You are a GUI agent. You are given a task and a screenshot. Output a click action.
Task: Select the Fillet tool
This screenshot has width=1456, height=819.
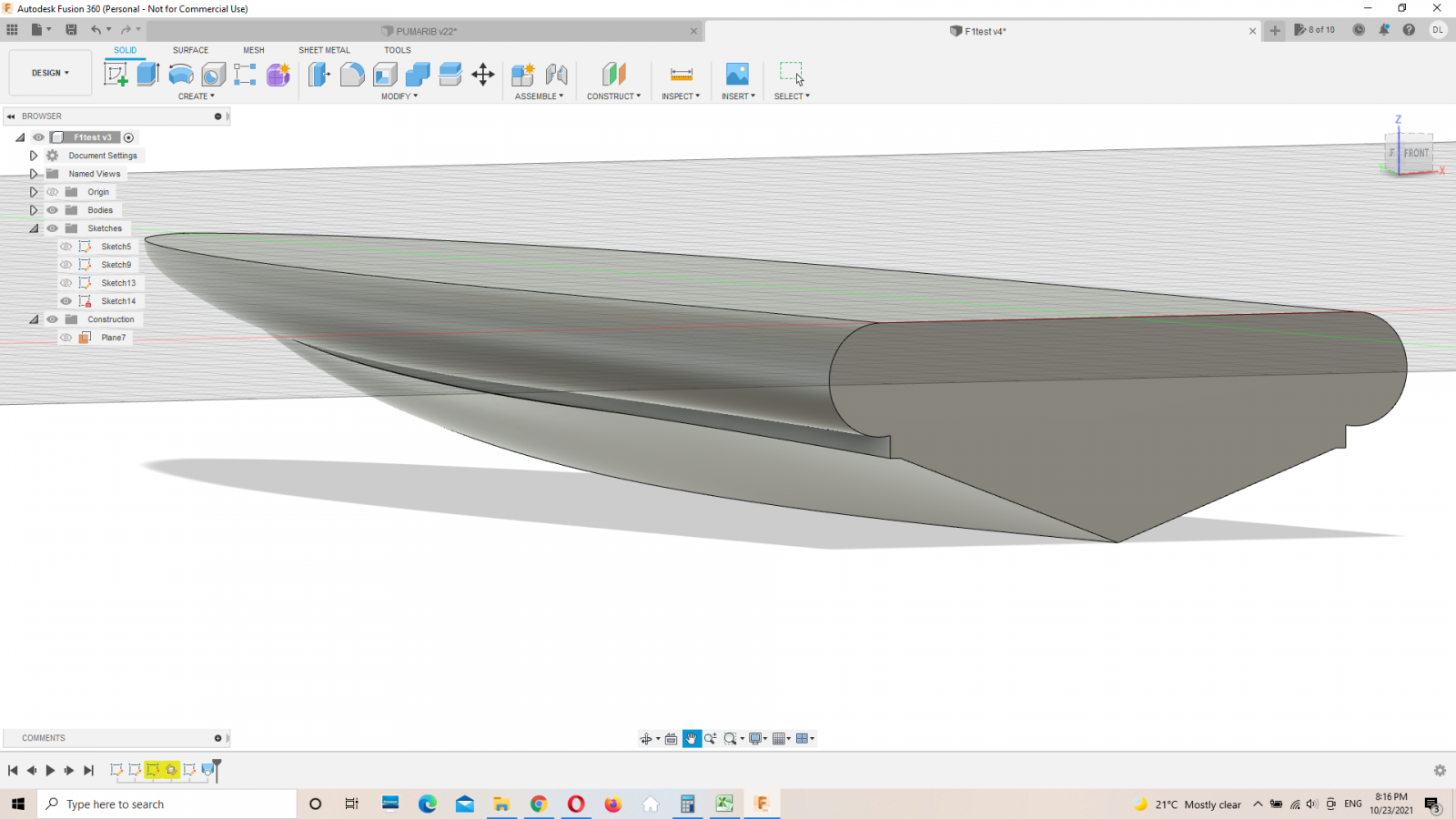pos(352,74)
